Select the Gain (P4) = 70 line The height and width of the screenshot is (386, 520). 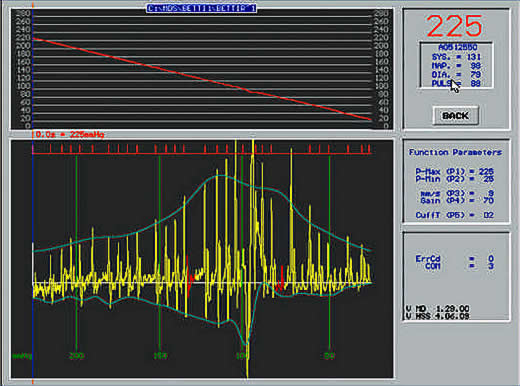coord(457,201)
